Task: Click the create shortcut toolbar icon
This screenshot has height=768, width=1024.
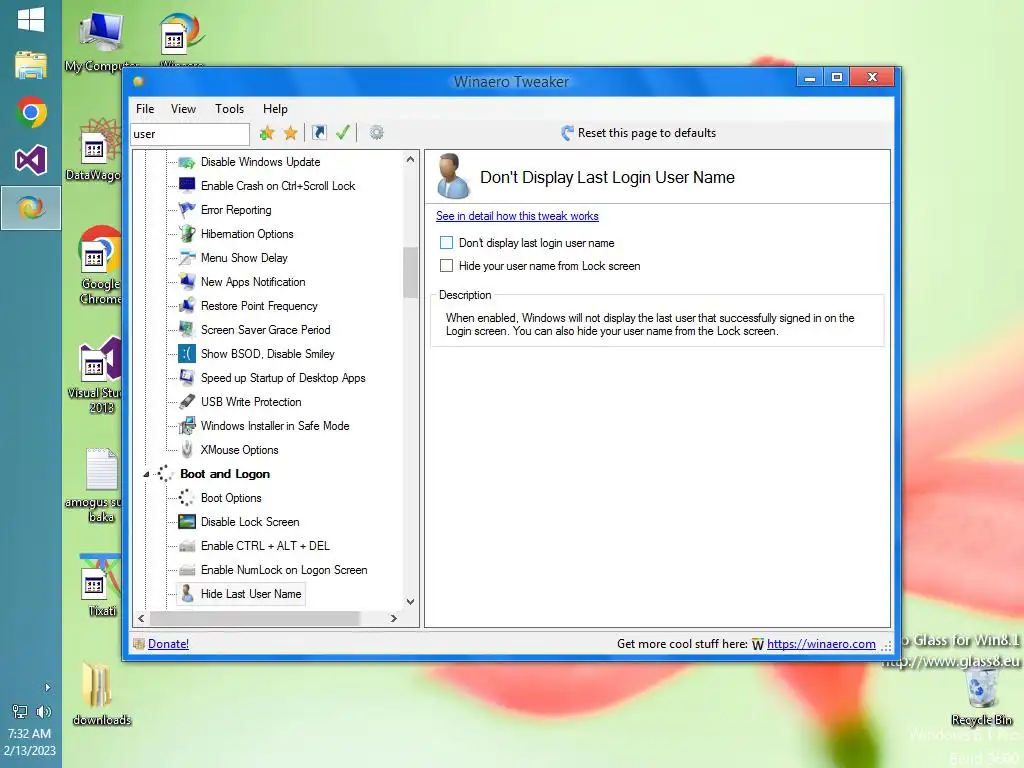Action: [319, 133]
